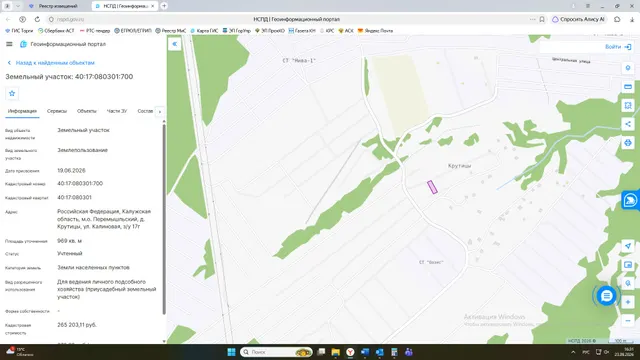Screen dimensions: 640x360
Task: Click the area selection tool icon
Action: coord(628,105)
